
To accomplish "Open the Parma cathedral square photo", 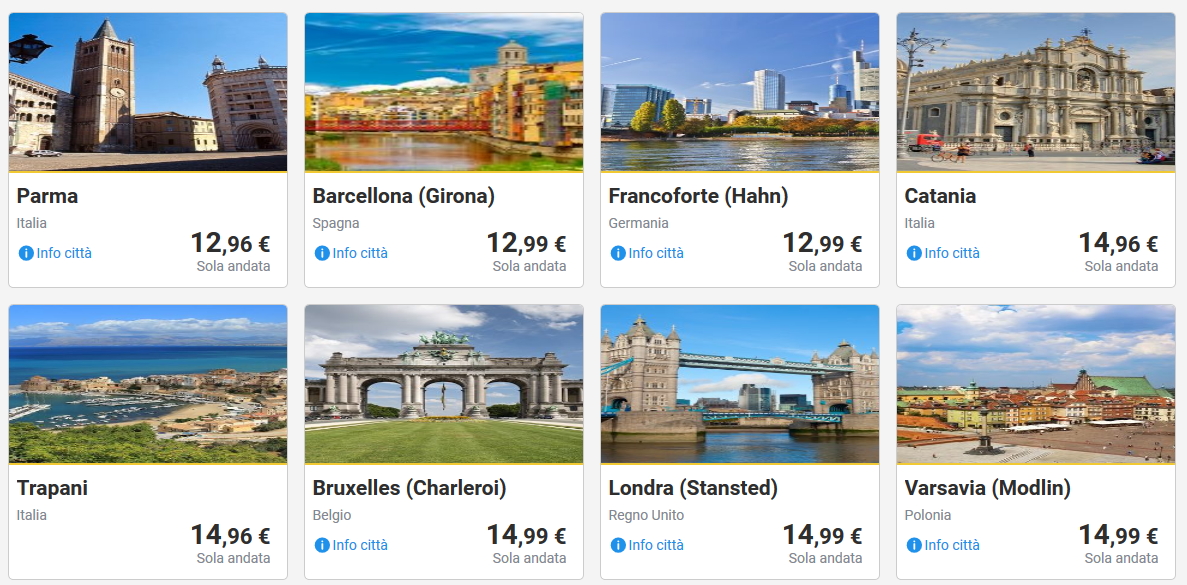I will (x=148, y=92).
